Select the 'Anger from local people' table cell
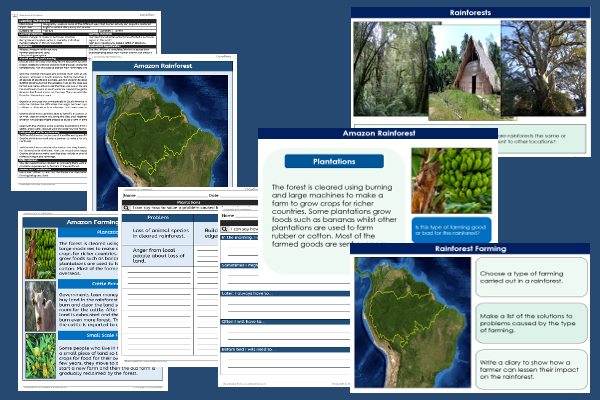 click(158, 255)
